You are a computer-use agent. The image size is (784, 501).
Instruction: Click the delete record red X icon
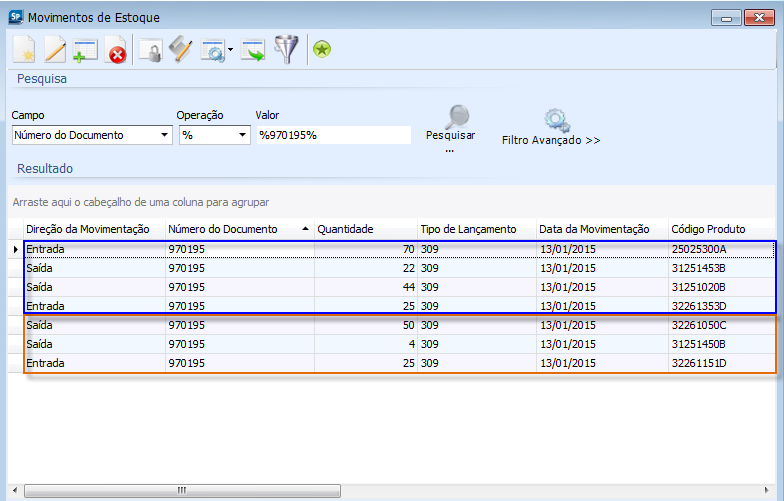[116, 50]
